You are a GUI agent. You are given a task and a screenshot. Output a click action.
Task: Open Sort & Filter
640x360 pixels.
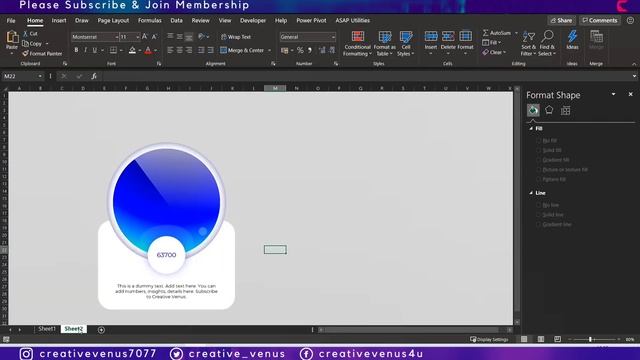[529, 43]
